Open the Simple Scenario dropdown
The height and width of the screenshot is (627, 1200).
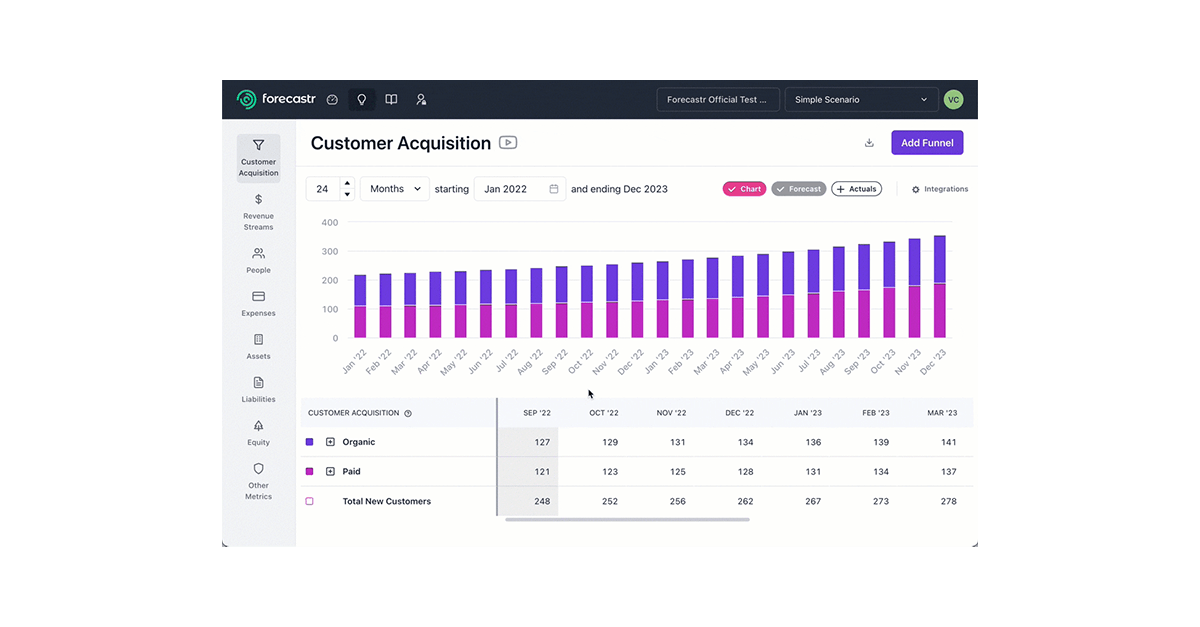[x=861, y=100]
